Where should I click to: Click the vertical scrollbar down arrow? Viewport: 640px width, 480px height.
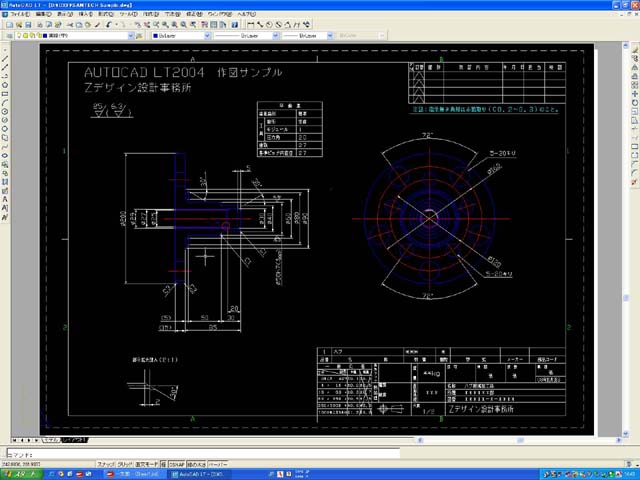click(626, 433)
